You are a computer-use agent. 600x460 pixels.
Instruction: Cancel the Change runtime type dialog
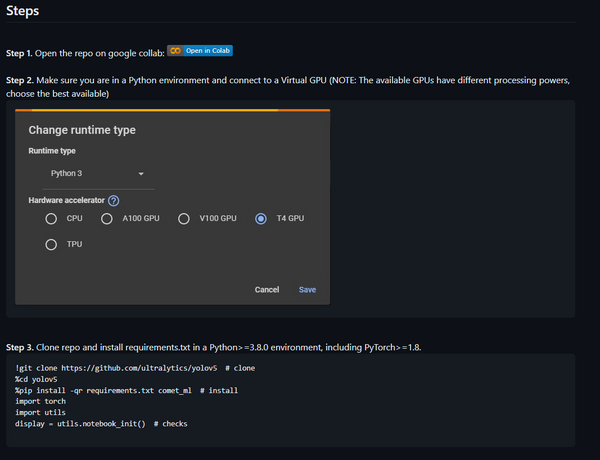click(x=267, y=290)
